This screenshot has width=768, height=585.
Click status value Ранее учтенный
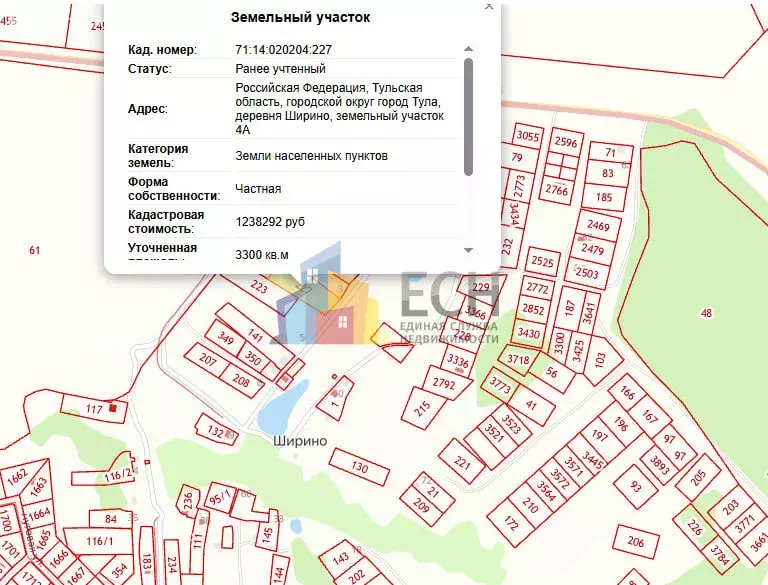(281, 69)
